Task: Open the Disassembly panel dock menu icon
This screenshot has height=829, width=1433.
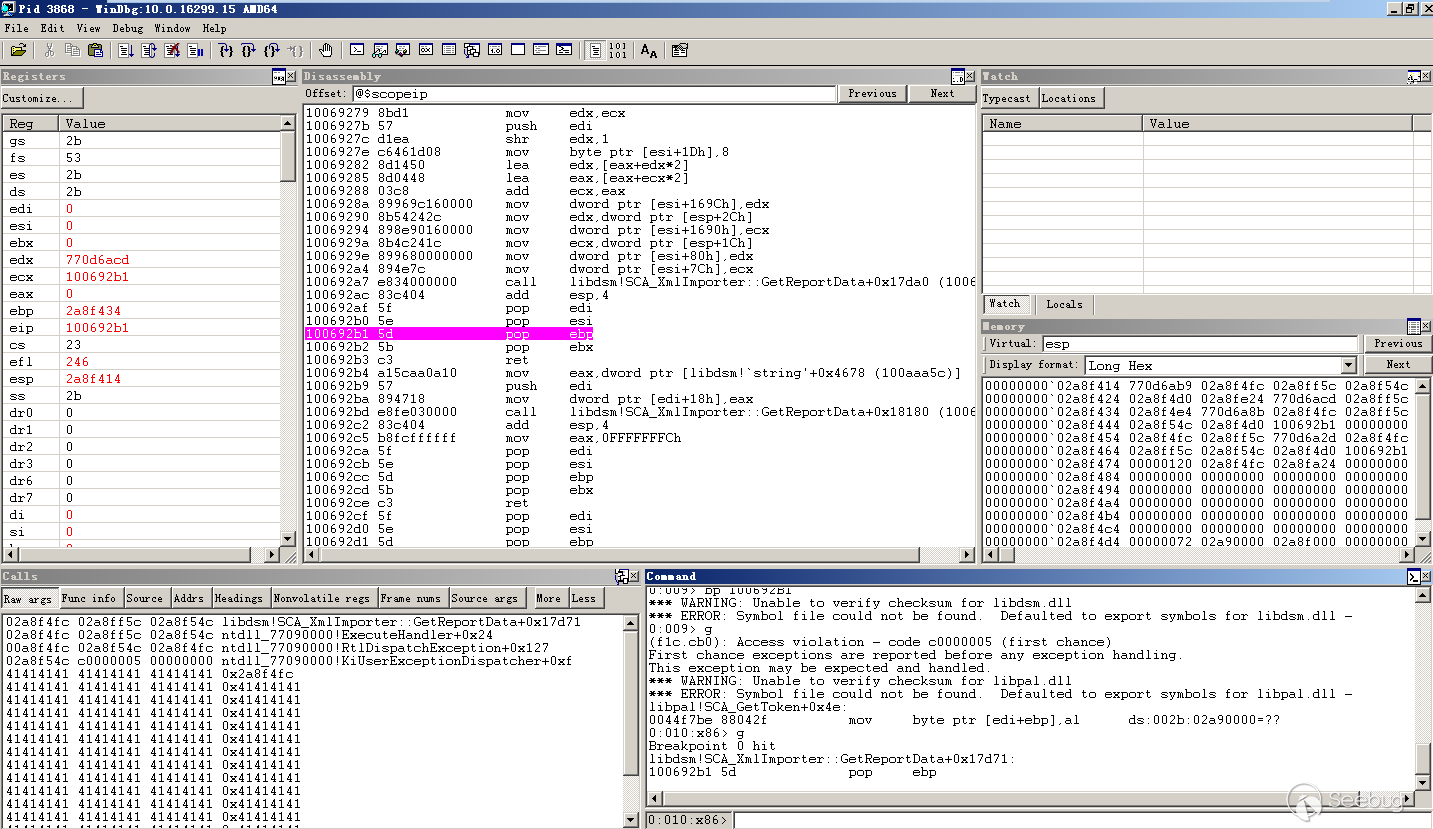Action: click(x=957, y=77)
